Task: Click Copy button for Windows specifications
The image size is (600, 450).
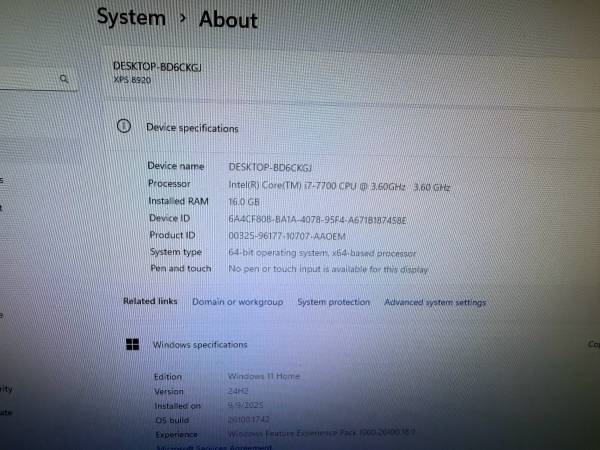Action: (x=593, y=344)
